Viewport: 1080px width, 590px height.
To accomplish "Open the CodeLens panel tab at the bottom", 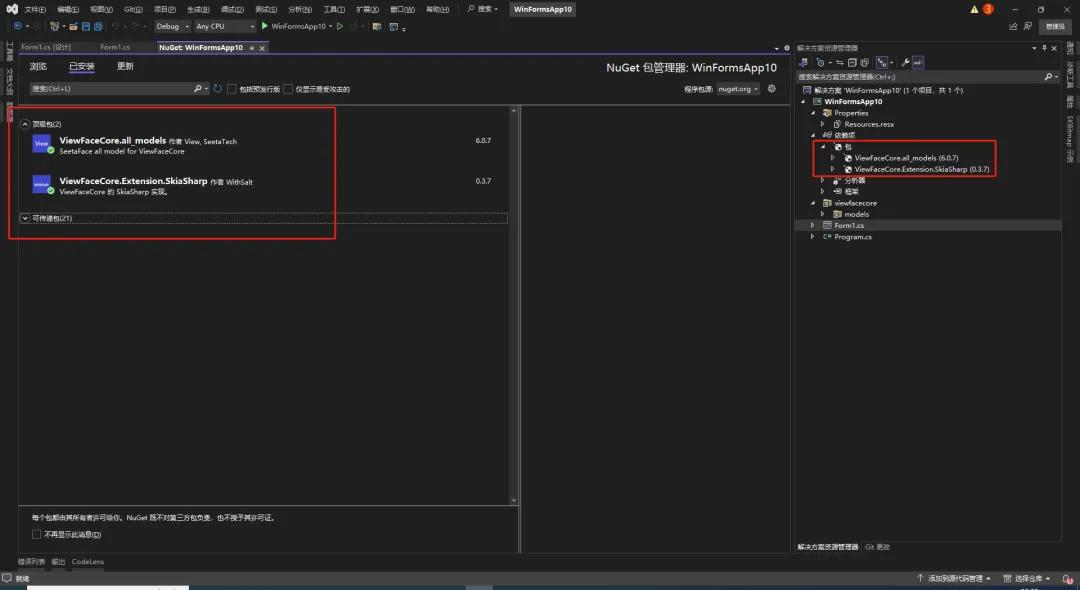I will pos(88,562).
